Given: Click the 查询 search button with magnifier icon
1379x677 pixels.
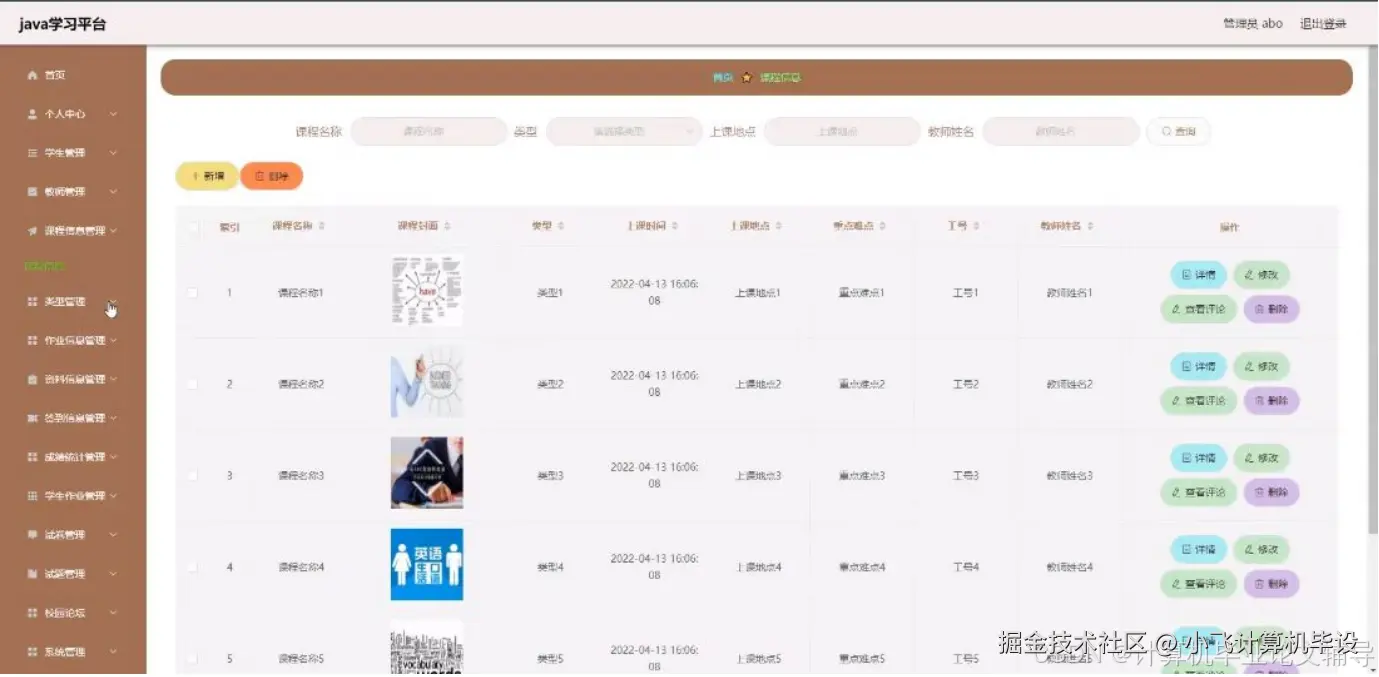Looking at the screenshot, I should click(x=1178, y=130).
